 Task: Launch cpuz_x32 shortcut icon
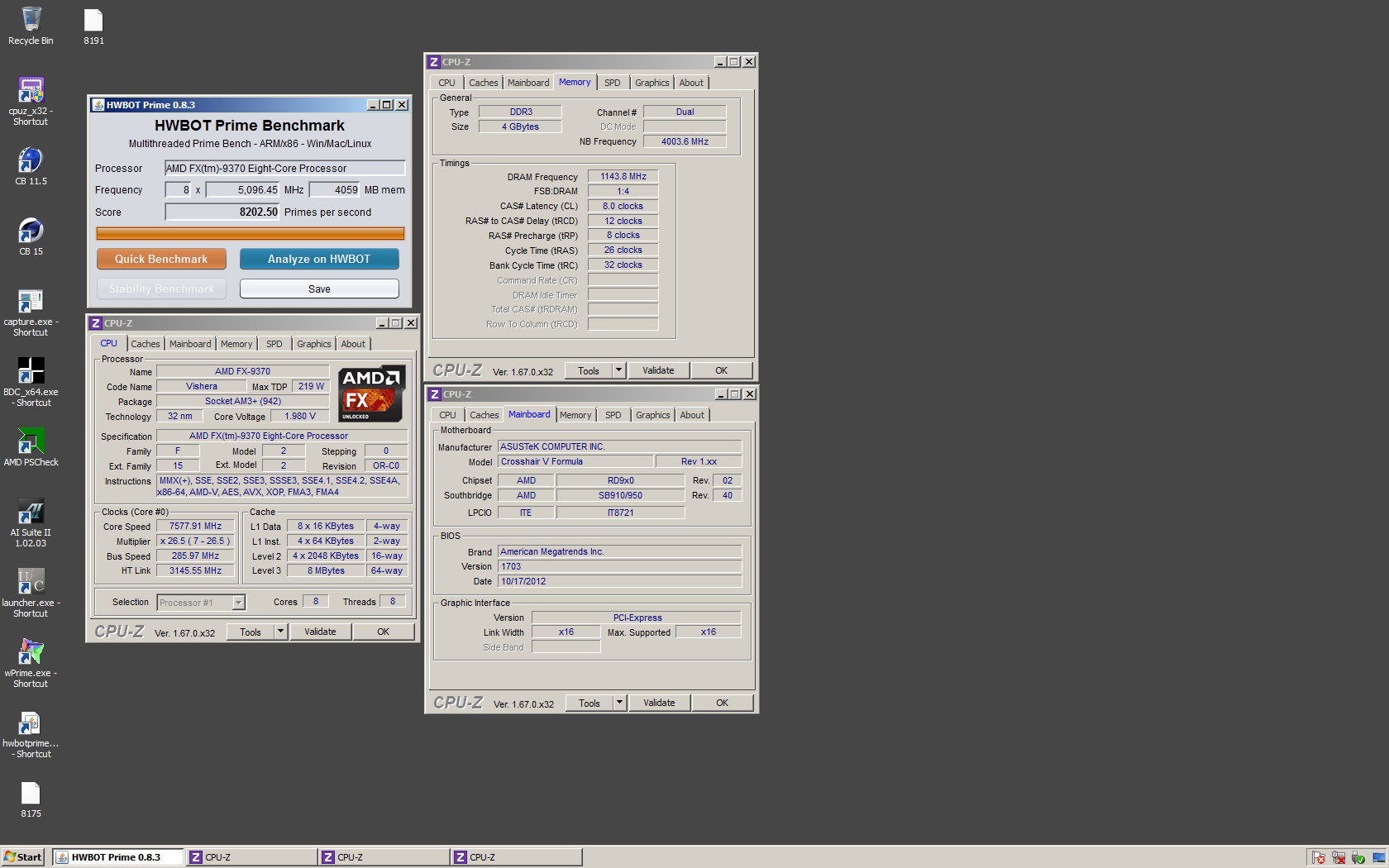(x=31, y=101)
